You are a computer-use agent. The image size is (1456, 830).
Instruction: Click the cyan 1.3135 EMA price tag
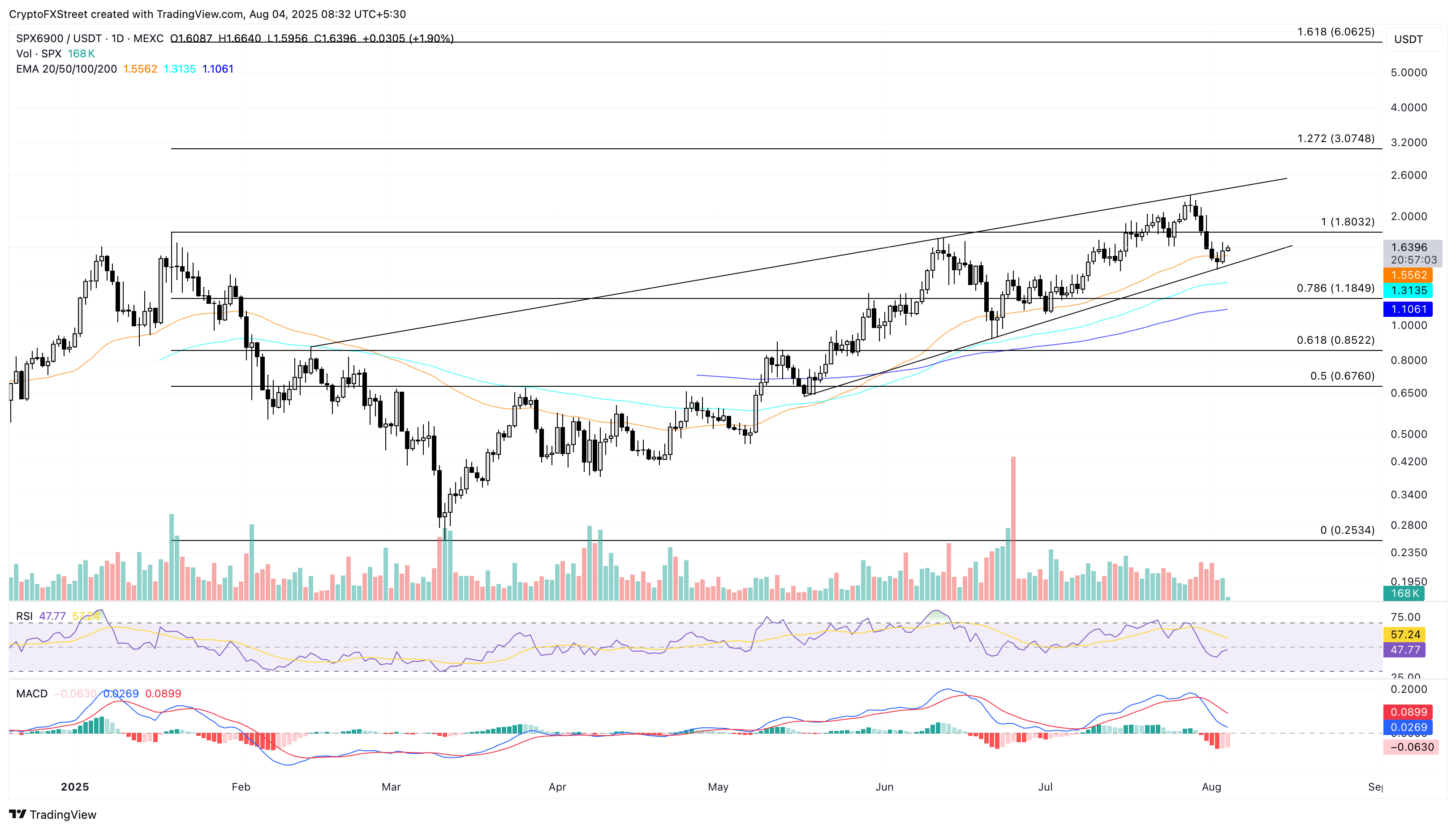pos(1408,291)
